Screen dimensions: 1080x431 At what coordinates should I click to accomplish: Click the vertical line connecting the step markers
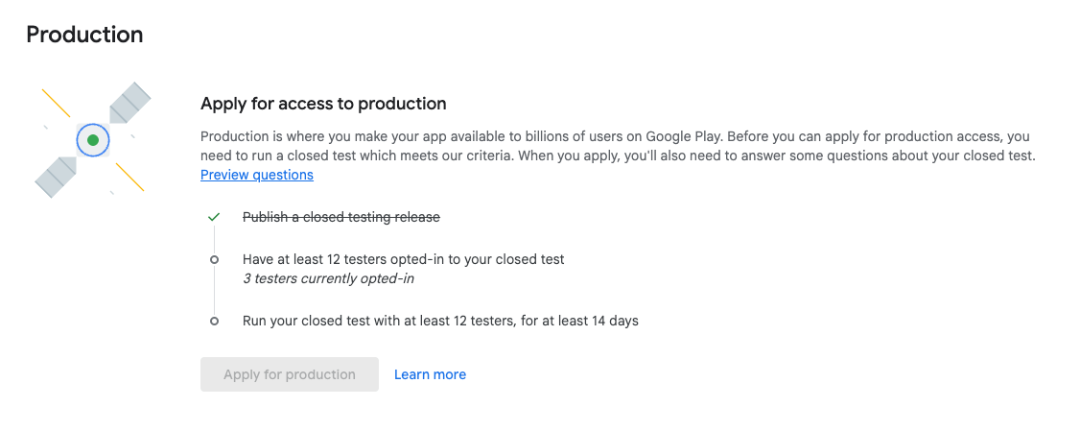point(214,290)
